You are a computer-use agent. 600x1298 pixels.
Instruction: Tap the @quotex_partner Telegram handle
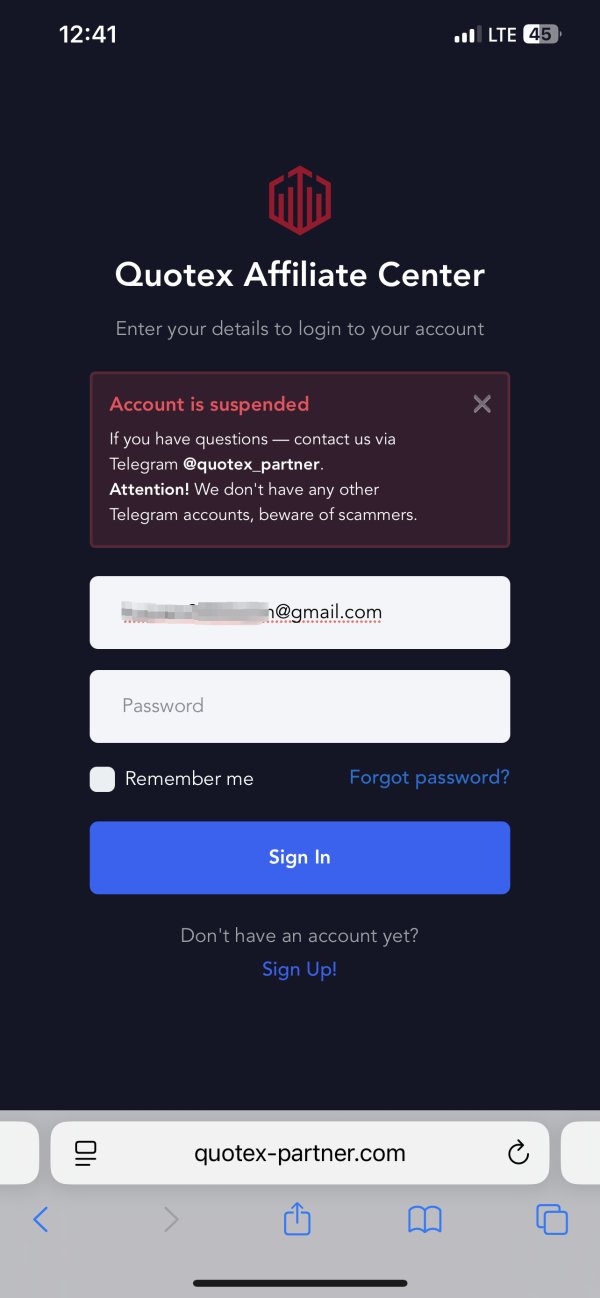click(252, 464)
